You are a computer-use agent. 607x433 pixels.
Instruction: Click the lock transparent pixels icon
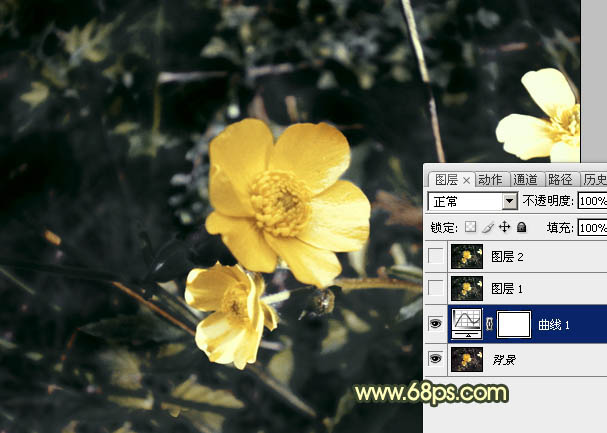(472, 228)
